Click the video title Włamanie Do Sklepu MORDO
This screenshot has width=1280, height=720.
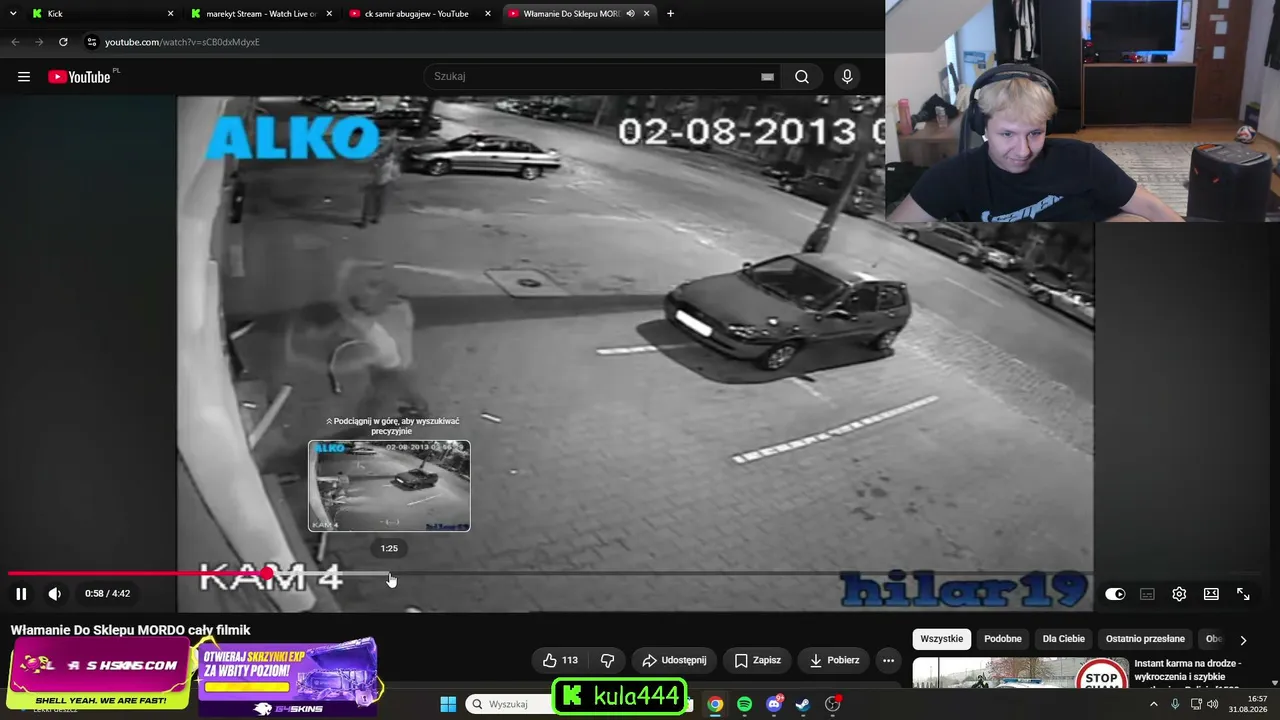click(130, 630)
